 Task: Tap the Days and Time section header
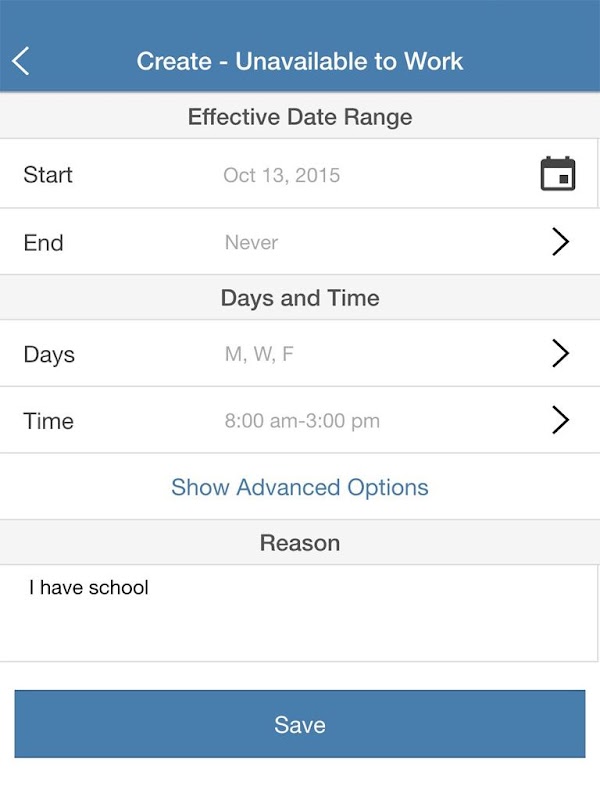300,298
